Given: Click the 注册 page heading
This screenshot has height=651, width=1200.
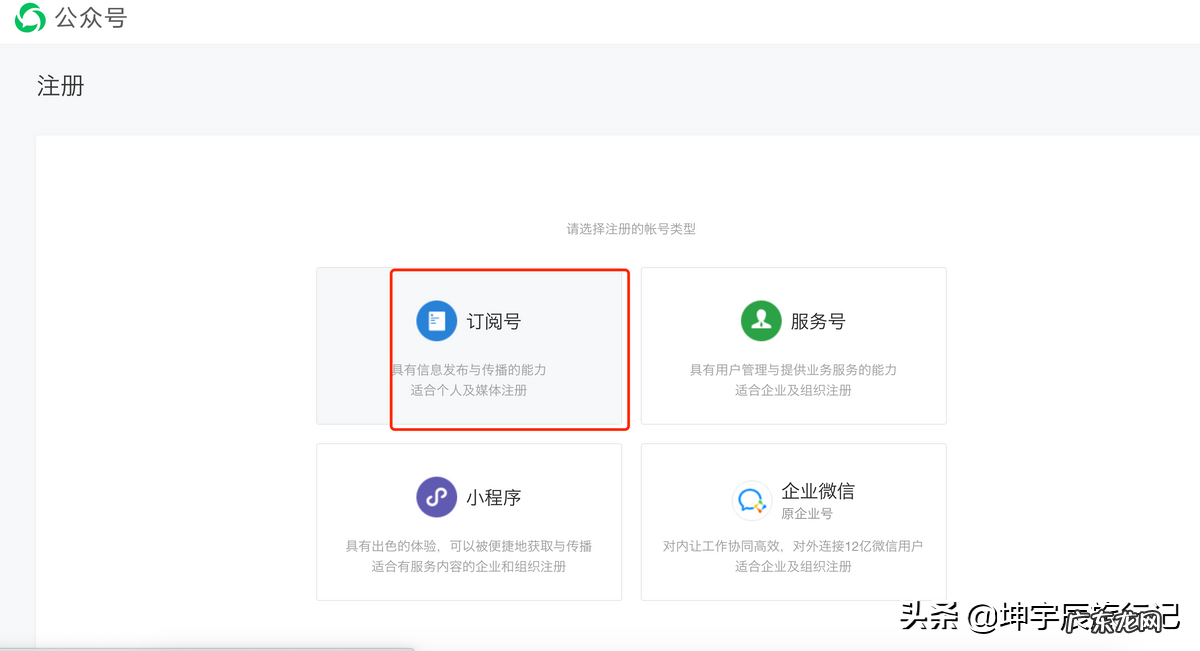Looking at the screenshot, I should click(60, 86).
